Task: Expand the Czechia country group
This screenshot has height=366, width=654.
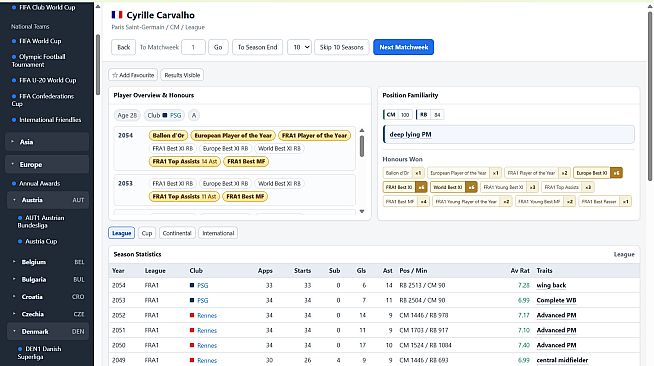Action: [x=47, y=314]
